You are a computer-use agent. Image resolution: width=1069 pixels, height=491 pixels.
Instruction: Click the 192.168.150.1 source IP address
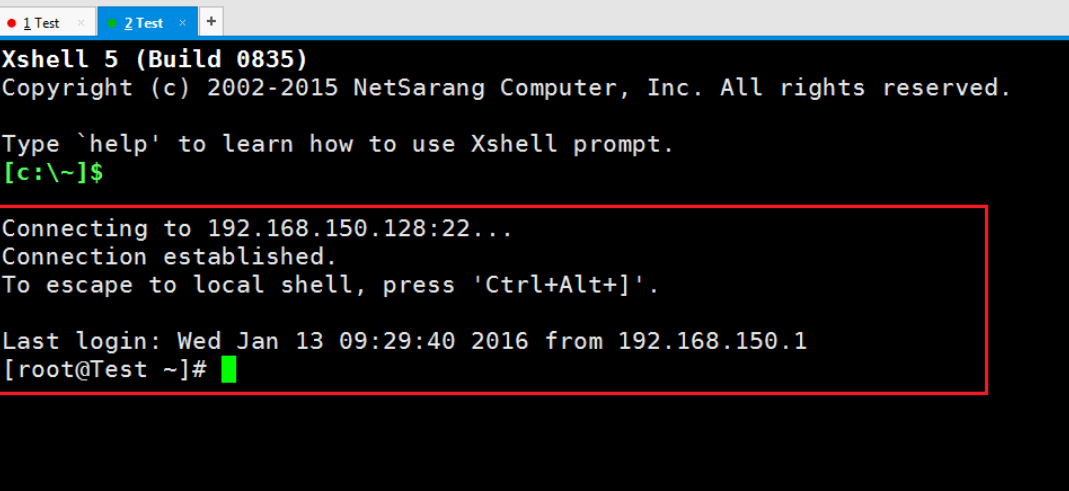pyautogui.click(x=712, y=341)
